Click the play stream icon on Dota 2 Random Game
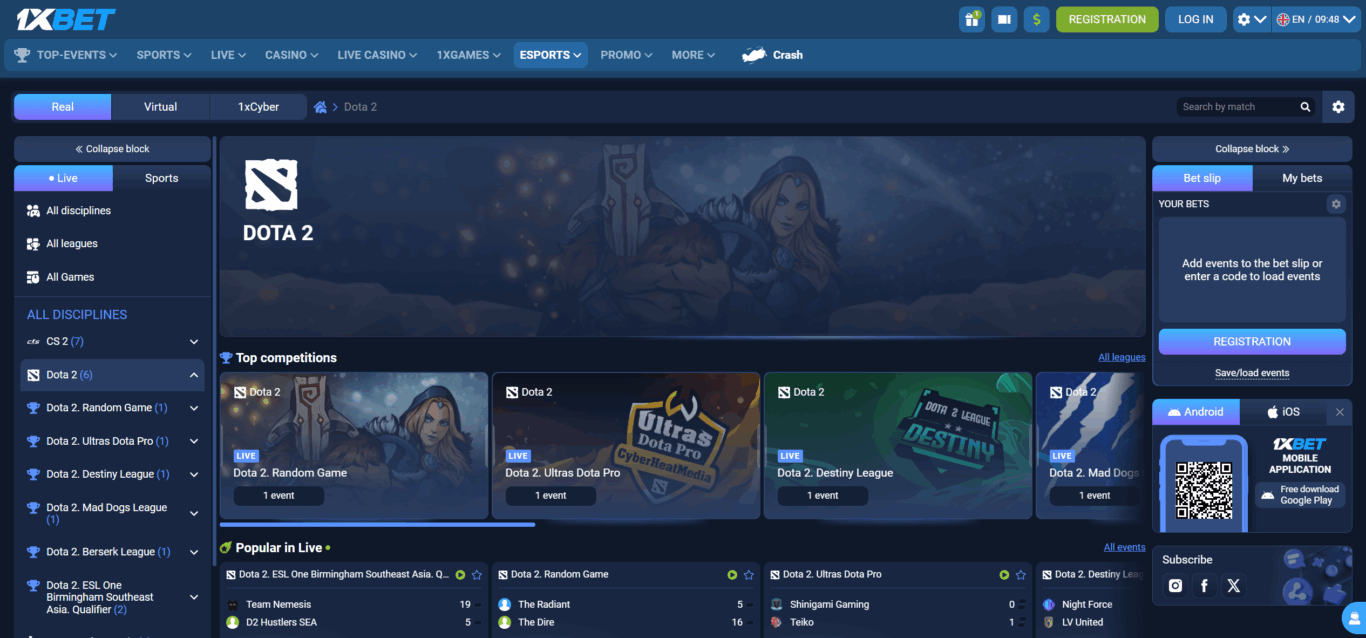1366x638 pixels. click(733, 574)
